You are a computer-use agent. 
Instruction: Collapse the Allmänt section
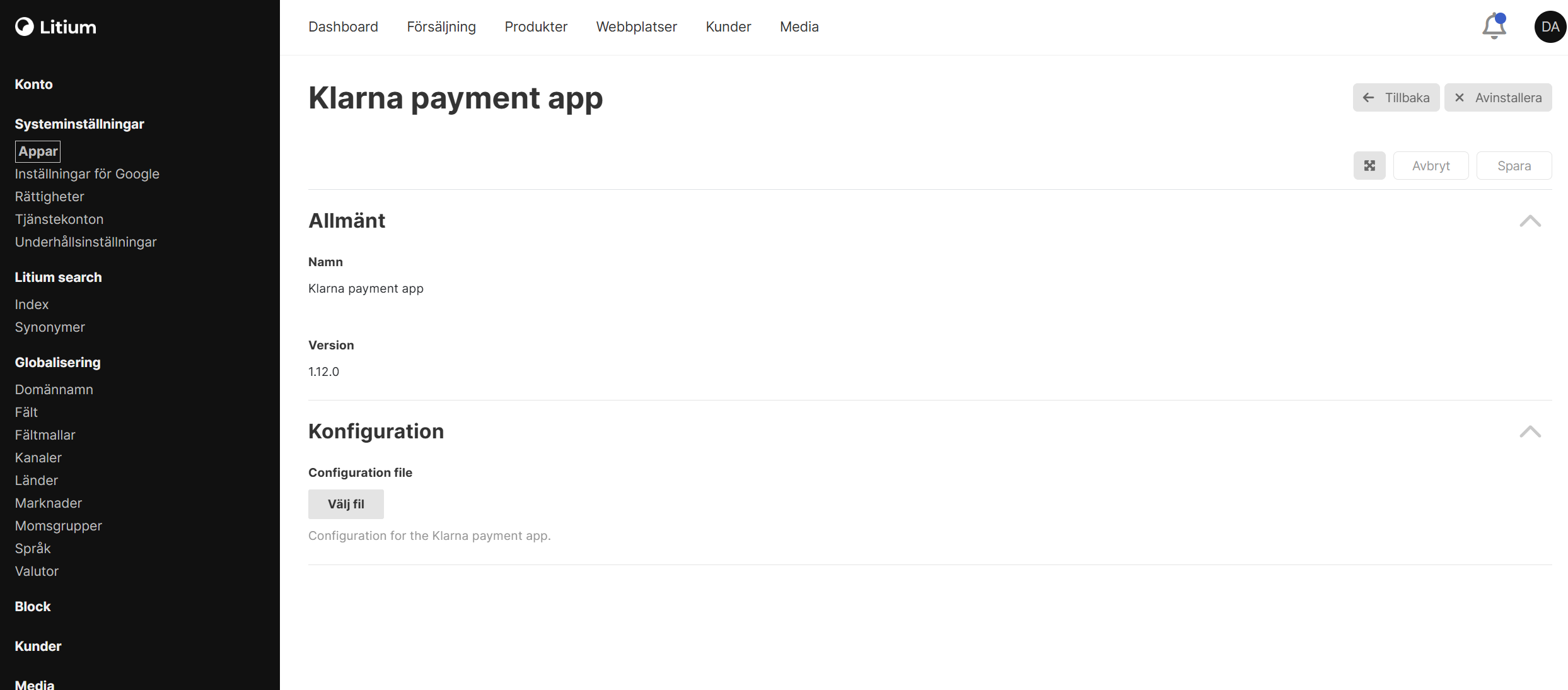1530,221
